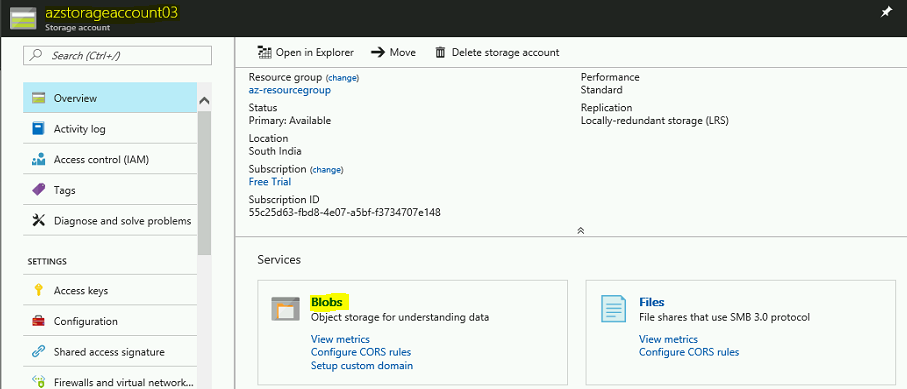This screenshot has height=389, width=907.
Task: Click View metrics under Blobs
Action: (x=340, y=339)
